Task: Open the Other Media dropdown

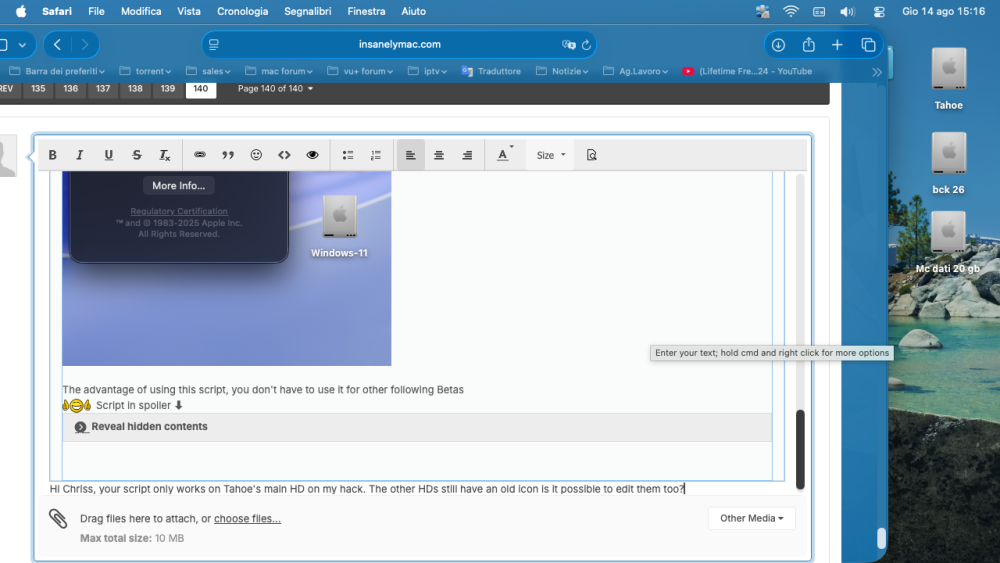Action: [751, 518]
